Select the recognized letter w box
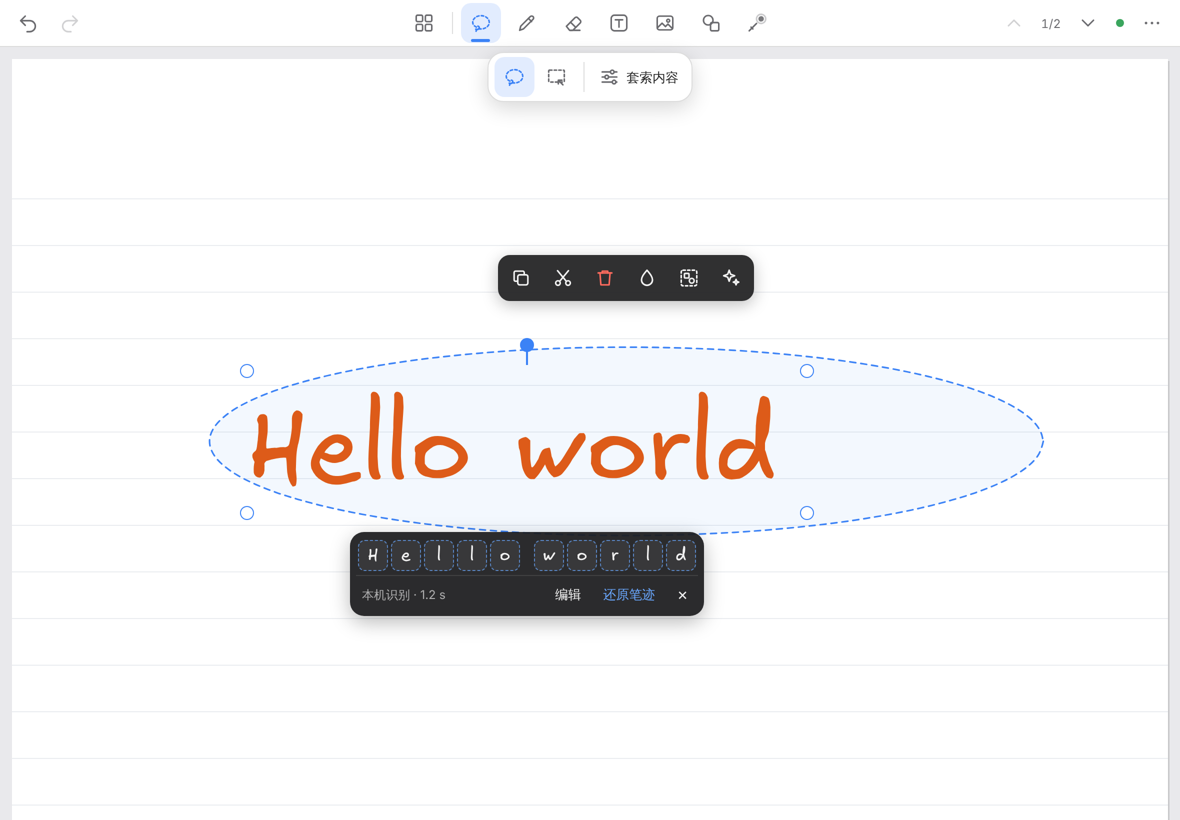The width and height of the screenshot is (1180, 820). (549, 555)
